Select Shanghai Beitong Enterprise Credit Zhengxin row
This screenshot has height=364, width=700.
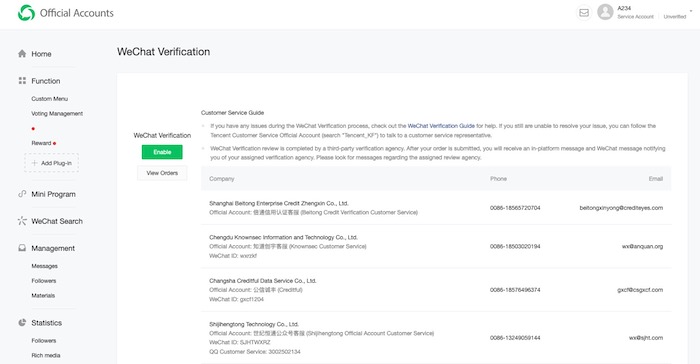tap(436, 208)
